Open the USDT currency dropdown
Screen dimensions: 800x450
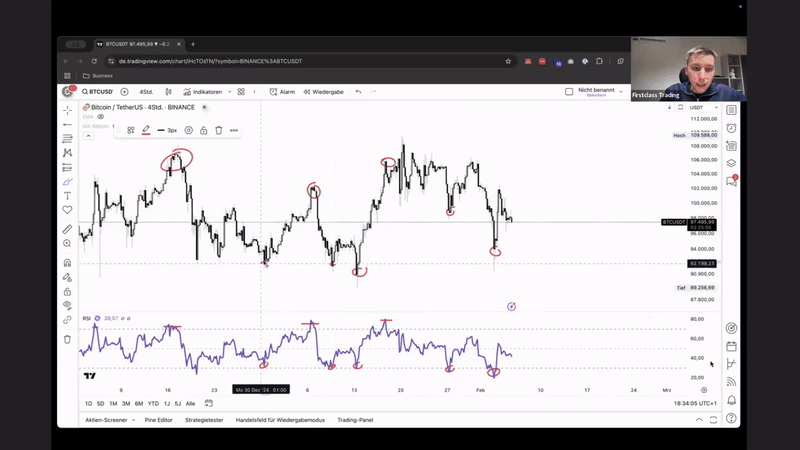[x=704, y=108]
